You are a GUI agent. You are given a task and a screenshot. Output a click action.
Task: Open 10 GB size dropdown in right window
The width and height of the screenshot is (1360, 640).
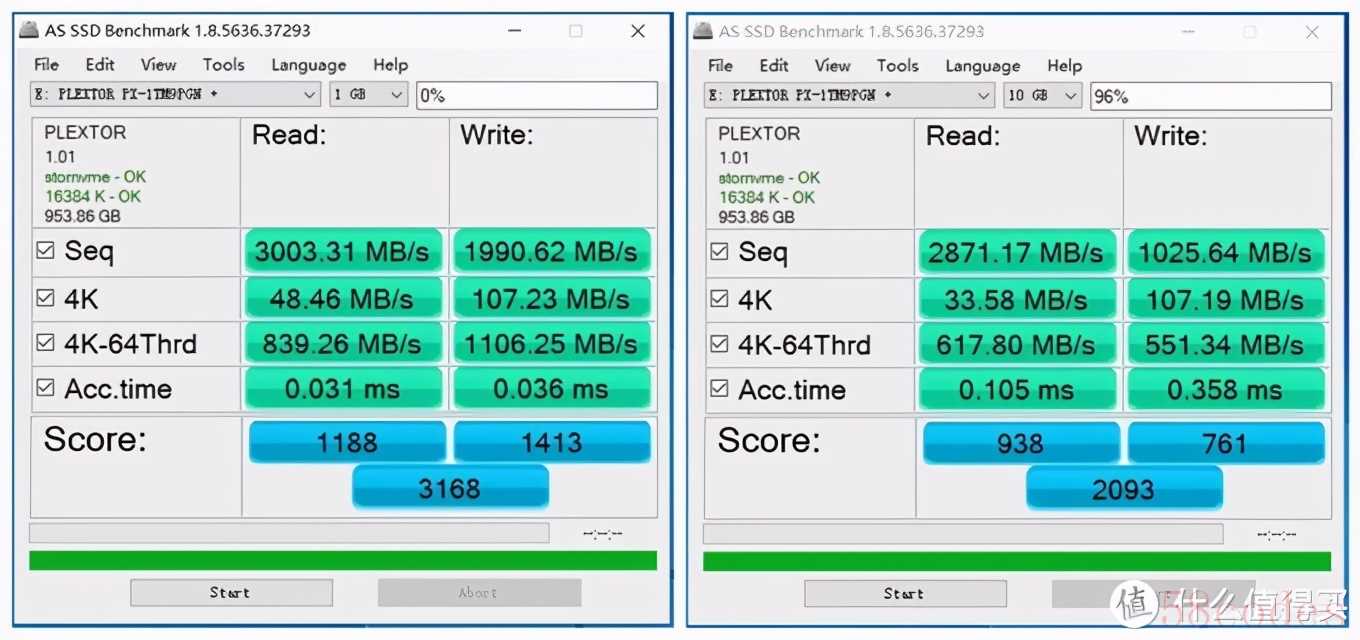[x=1043, y=96]
